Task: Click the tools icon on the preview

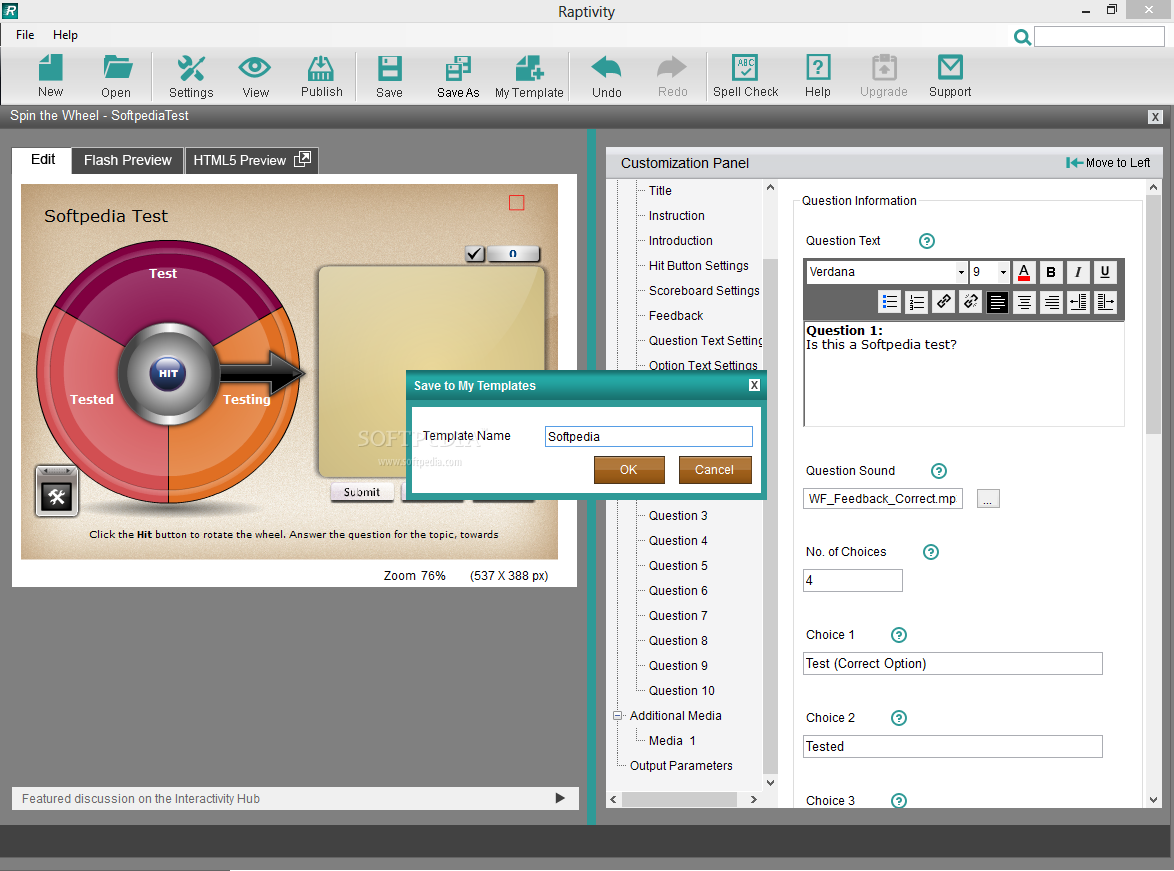Action: coord(57,496)
